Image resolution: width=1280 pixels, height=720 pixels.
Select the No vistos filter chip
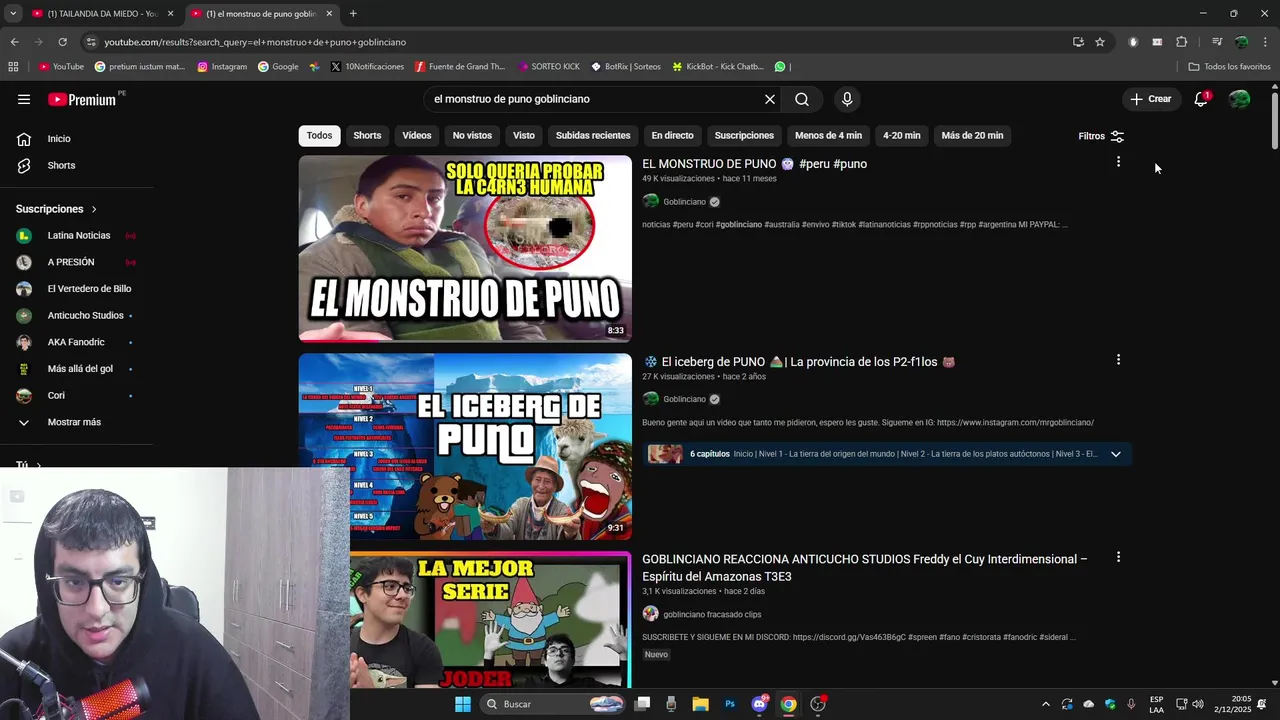pos(472,136)
